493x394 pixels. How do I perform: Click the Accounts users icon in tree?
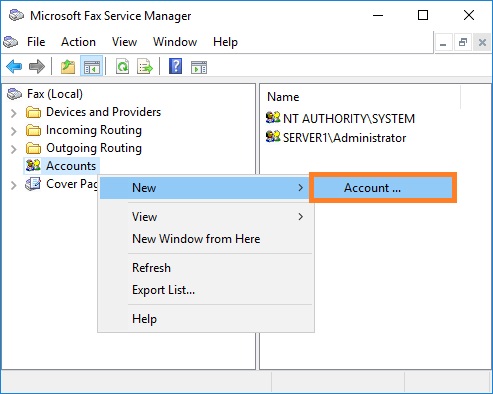pyautogui.click(x=33, y=165)
